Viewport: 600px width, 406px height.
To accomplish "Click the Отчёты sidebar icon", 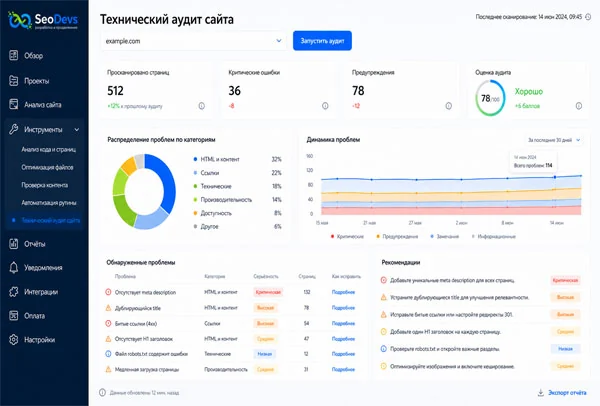I will (x=13, y=244).
